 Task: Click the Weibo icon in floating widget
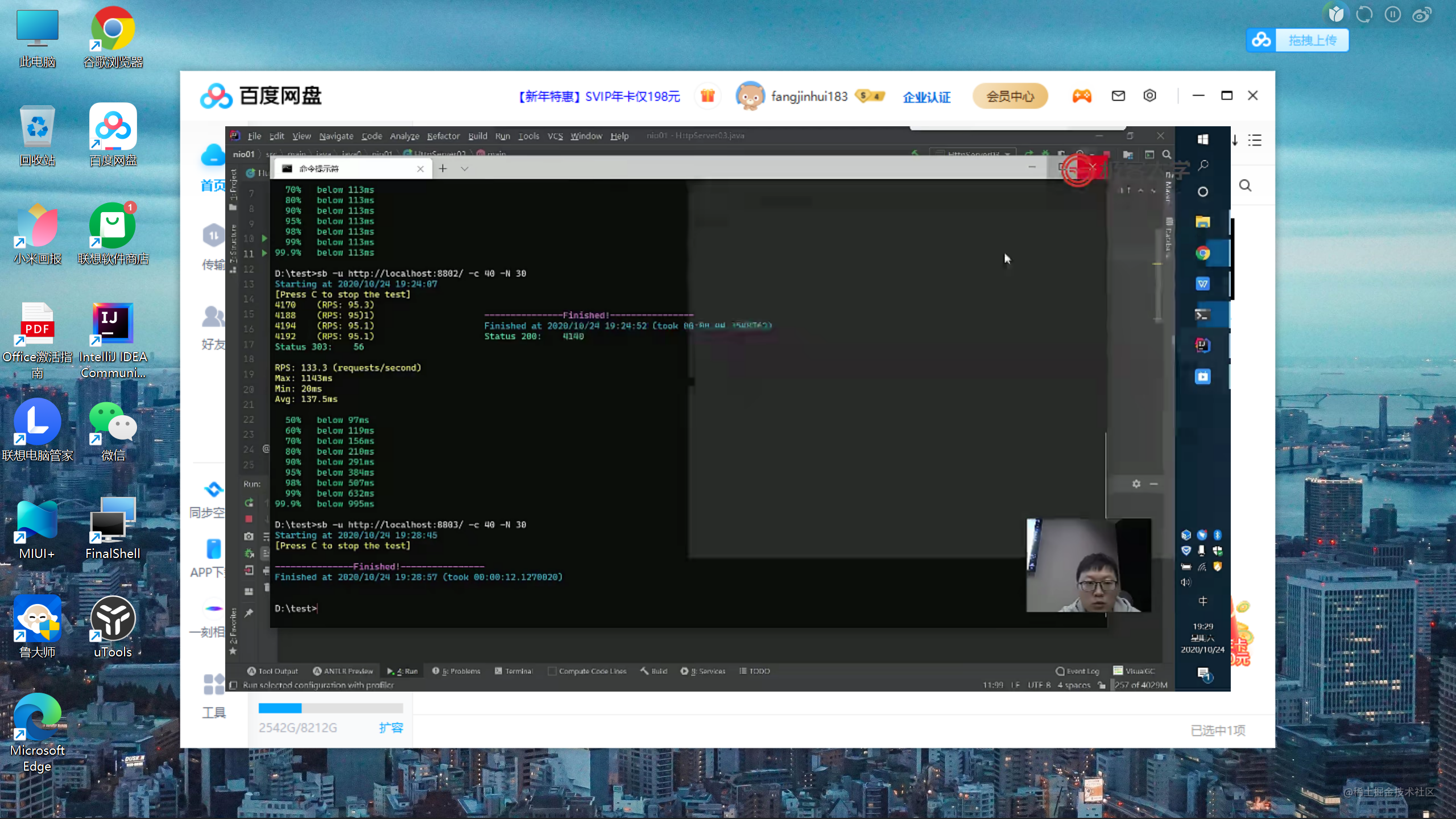1421,15
